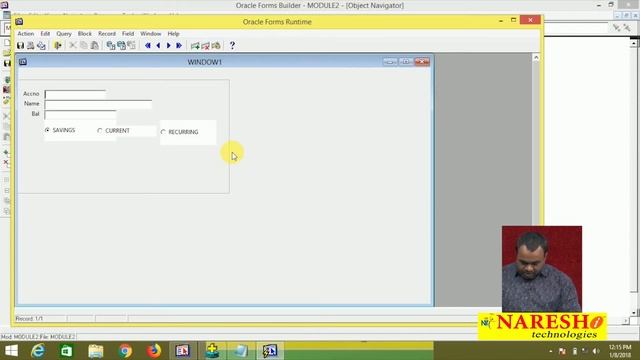Click the Cut scissors icon
The width and height of the screenshot is (640, 360).
[x=73, y=45]
